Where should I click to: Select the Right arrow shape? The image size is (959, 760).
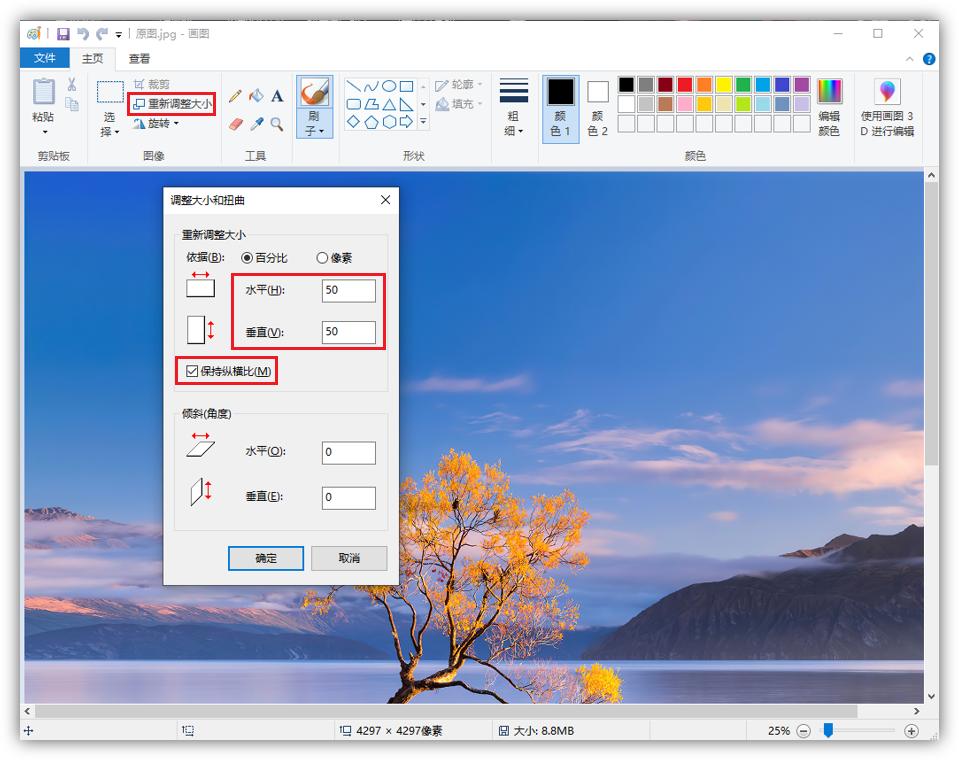(x=407, y=122)
